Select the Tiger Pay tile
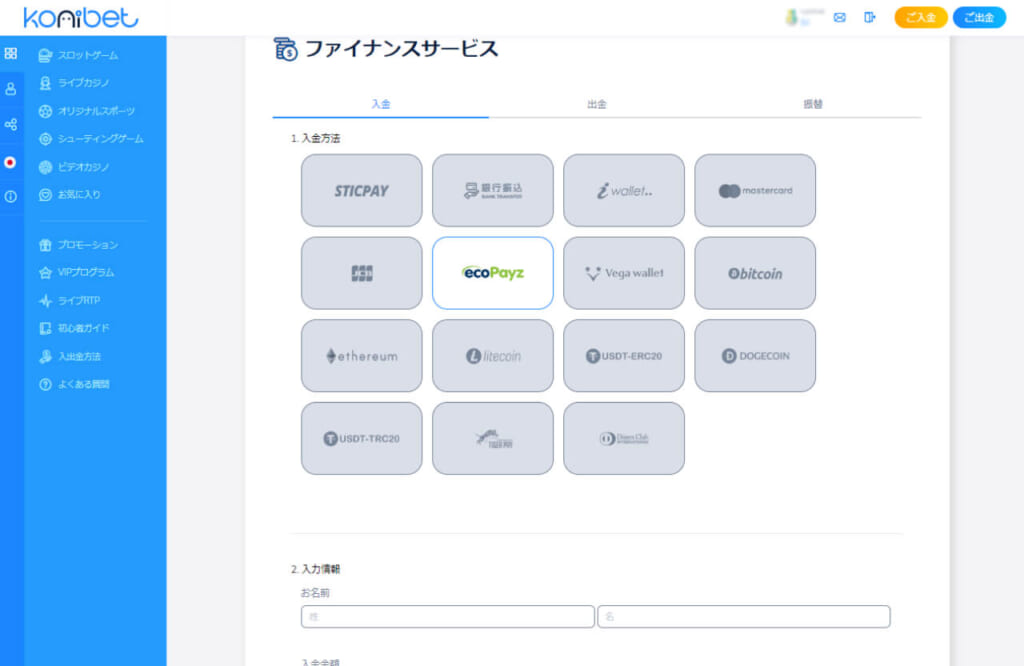The image size is (1024, 666). [x=493, y=438]
